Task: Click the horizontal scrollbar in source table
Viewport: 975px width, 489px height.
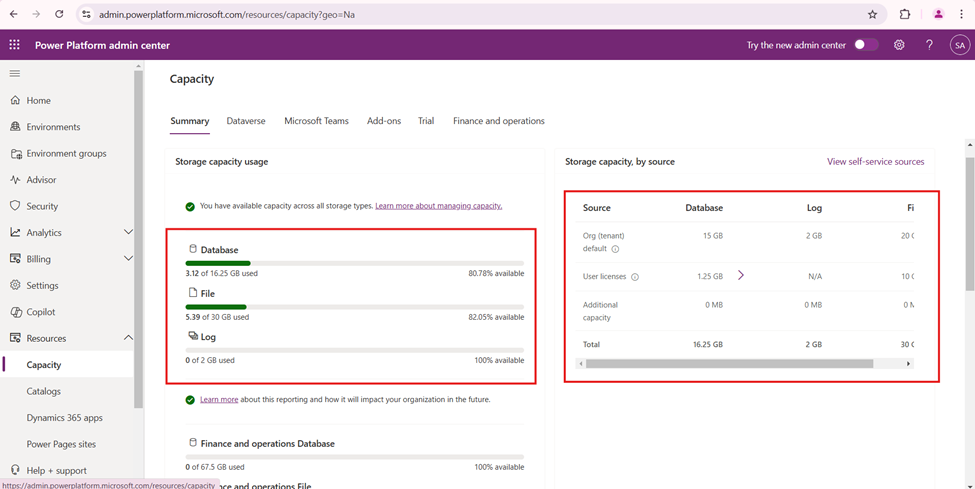Action: point(729,364)
